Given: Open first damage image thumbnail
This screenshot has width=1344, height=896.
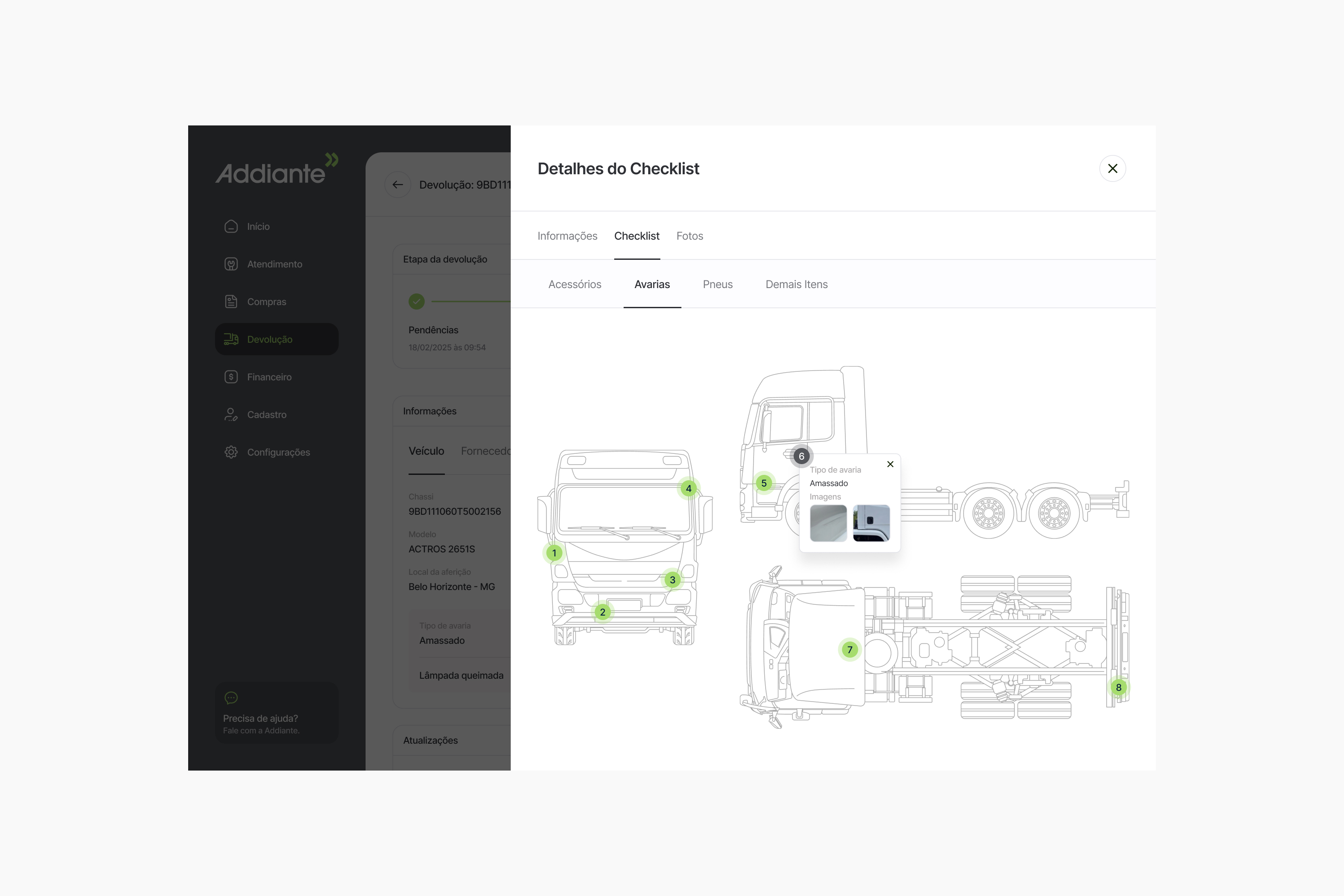Looking at the screenshot, I should point(828,523).
